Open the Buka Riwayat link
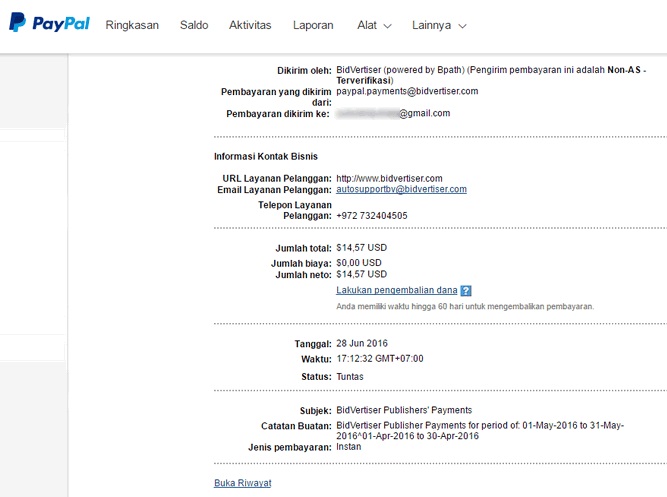667x497 pixels. [x=242, y=483]
